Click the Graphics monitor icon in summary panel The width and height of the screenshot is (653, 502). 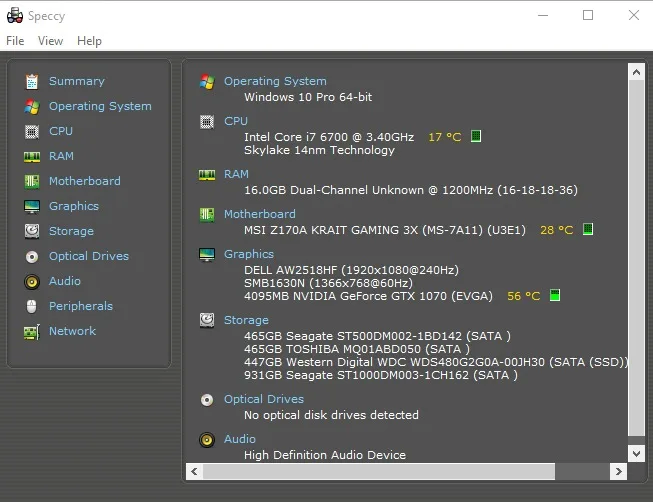click(207, 255)
